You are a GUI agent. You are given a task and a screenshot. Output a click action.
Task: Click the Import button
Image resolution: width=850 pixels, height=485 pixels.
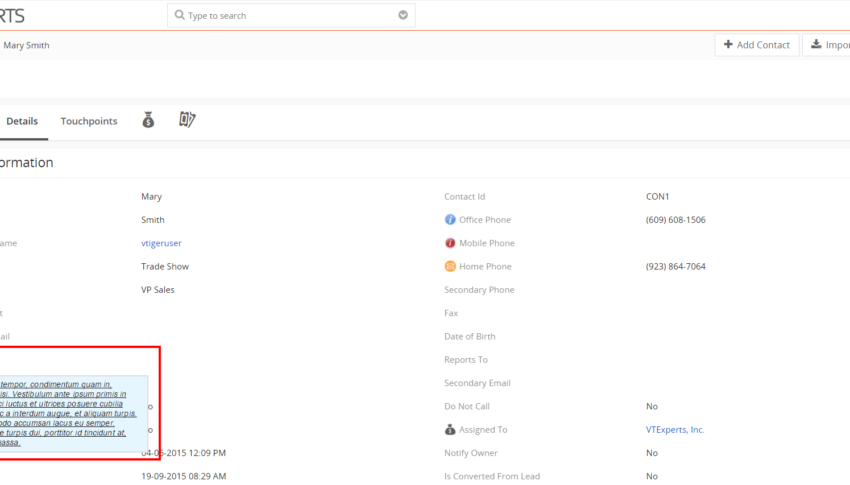(x=826, y=45)
